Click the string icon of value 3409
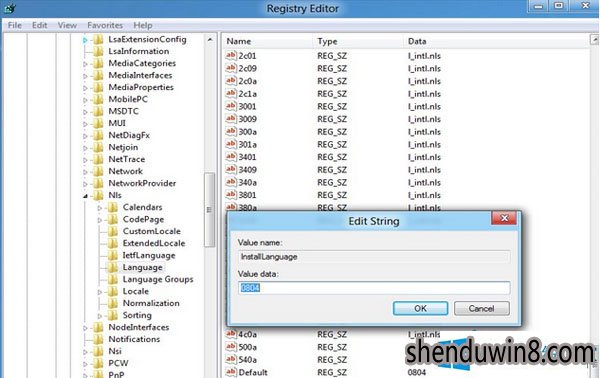Image resolution: width=600 pixels, height=378 pixels. coord(231,169)
